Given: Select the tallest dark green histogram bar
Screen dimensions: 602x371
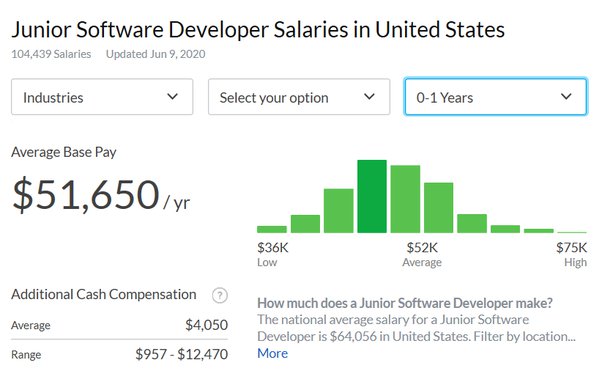Looking at the screenshot, I should point(372,196).
